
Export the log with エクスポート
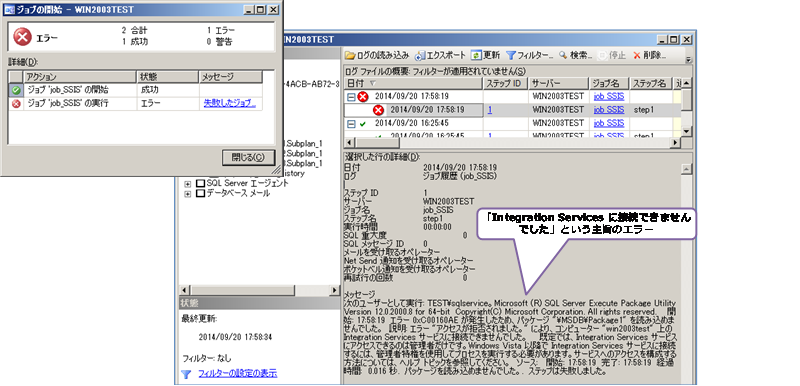pos(440,55)
